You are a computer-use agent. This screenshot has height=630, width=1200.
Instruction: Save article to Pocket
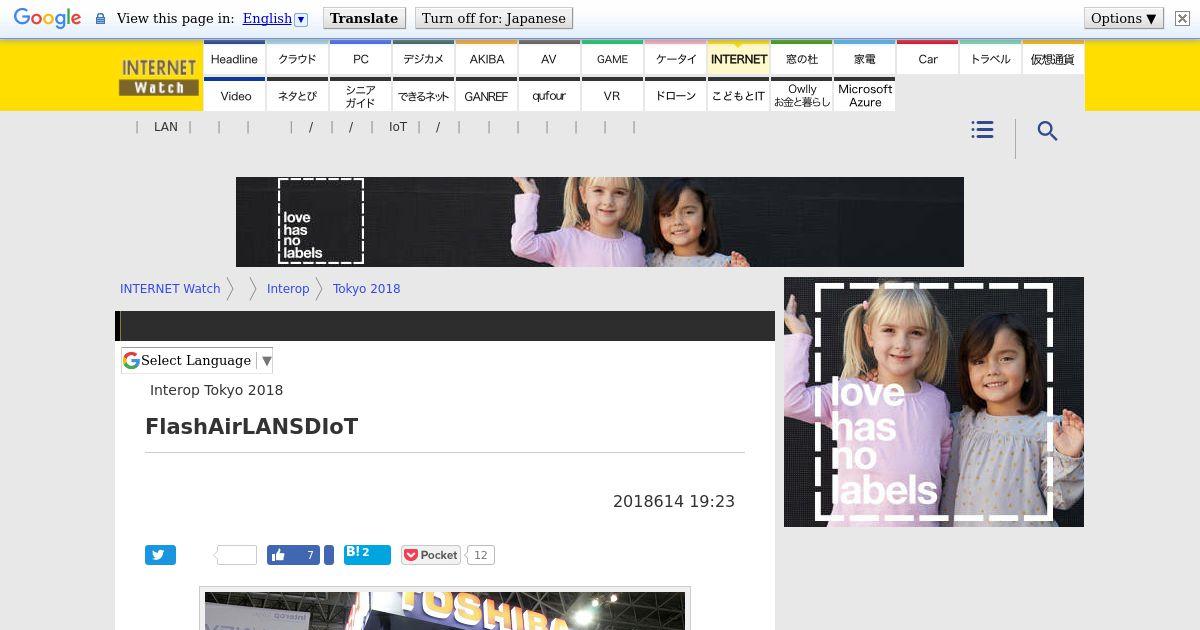[431, 555]
